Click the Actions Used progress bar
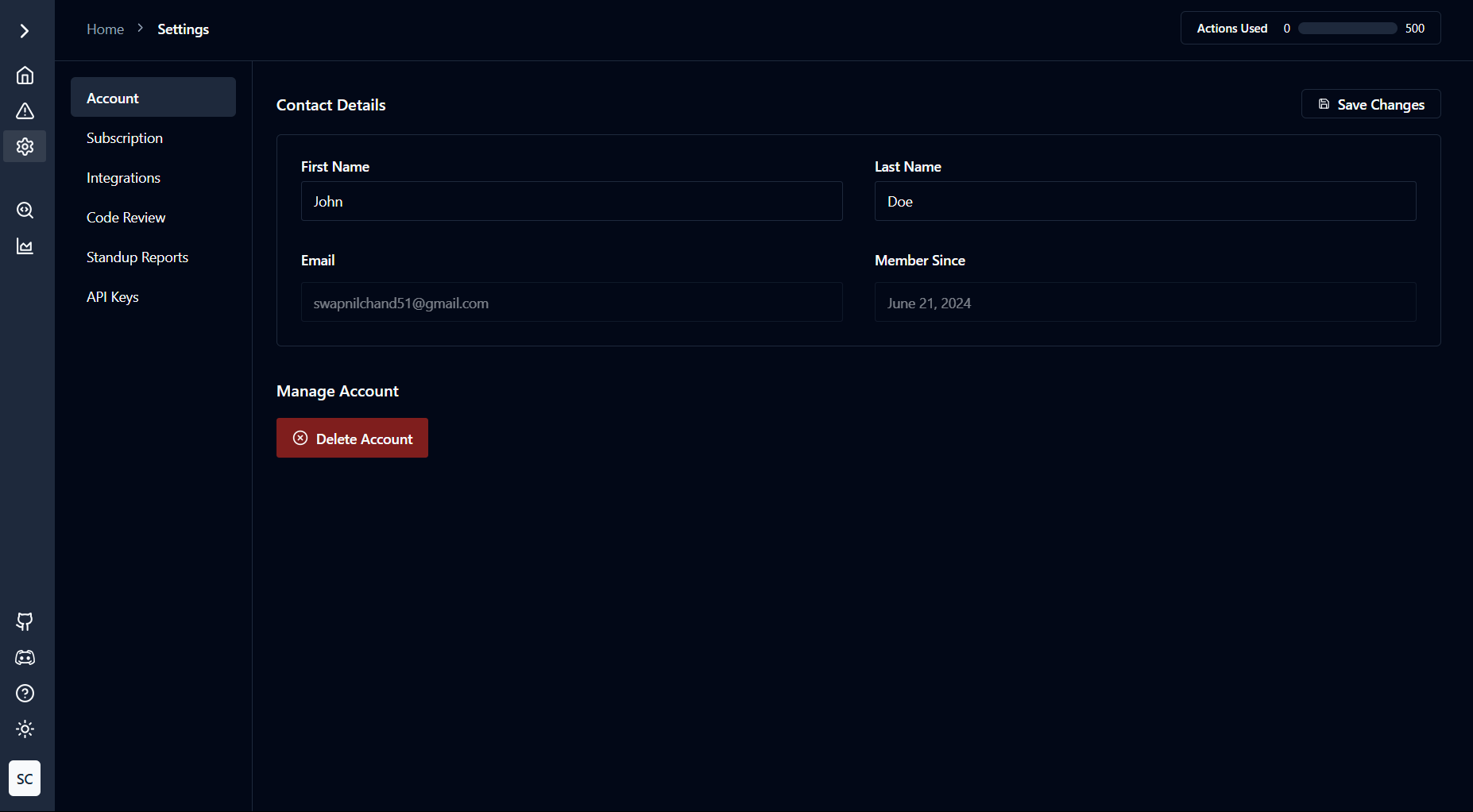 (1347, 29)
